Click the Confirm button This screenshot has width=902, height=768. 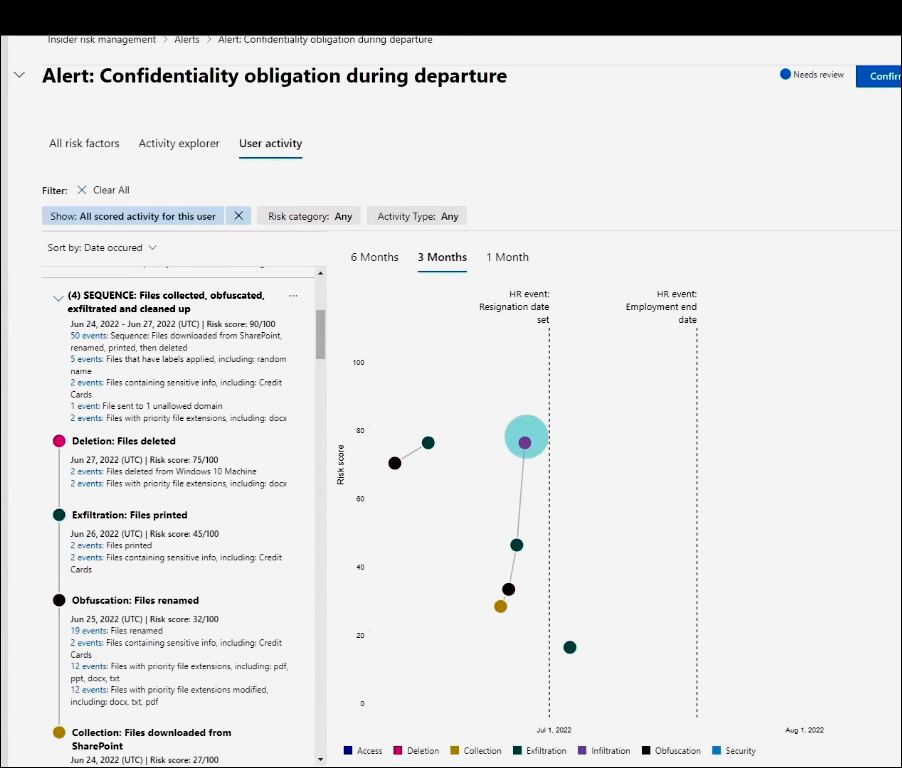pos(879,76)
